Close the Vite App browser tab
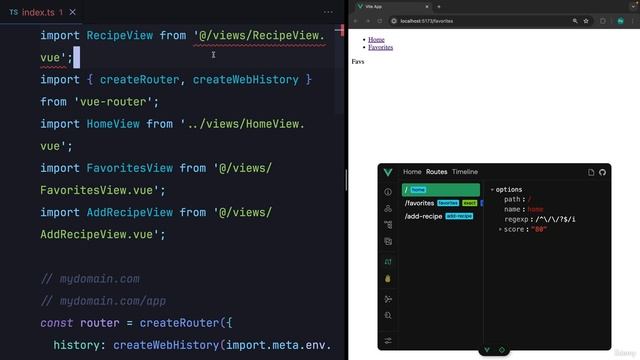The height and width of the screenshot is (360, 640). pyautogui.click(x=427, y=7)
